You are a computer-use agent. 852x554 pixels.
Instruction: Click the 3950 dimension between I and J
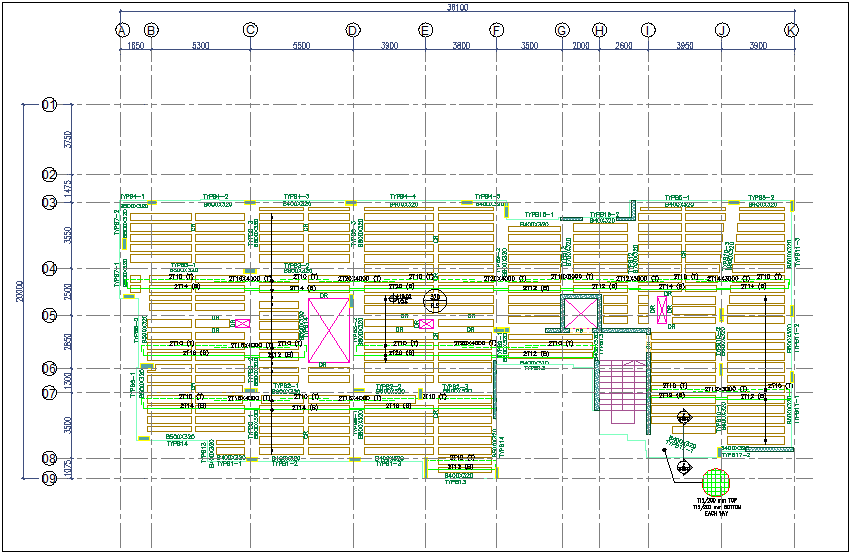tap(685, 46)
